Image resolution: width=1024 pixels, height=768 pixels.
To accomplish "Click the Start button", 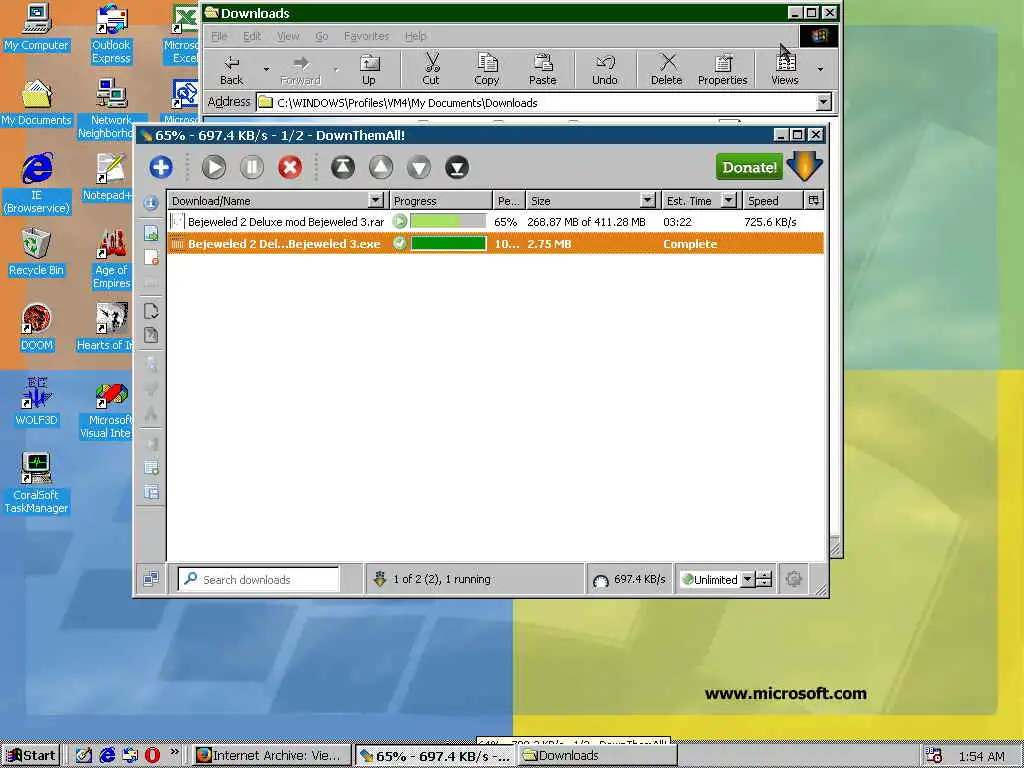I will click(31, 755).
